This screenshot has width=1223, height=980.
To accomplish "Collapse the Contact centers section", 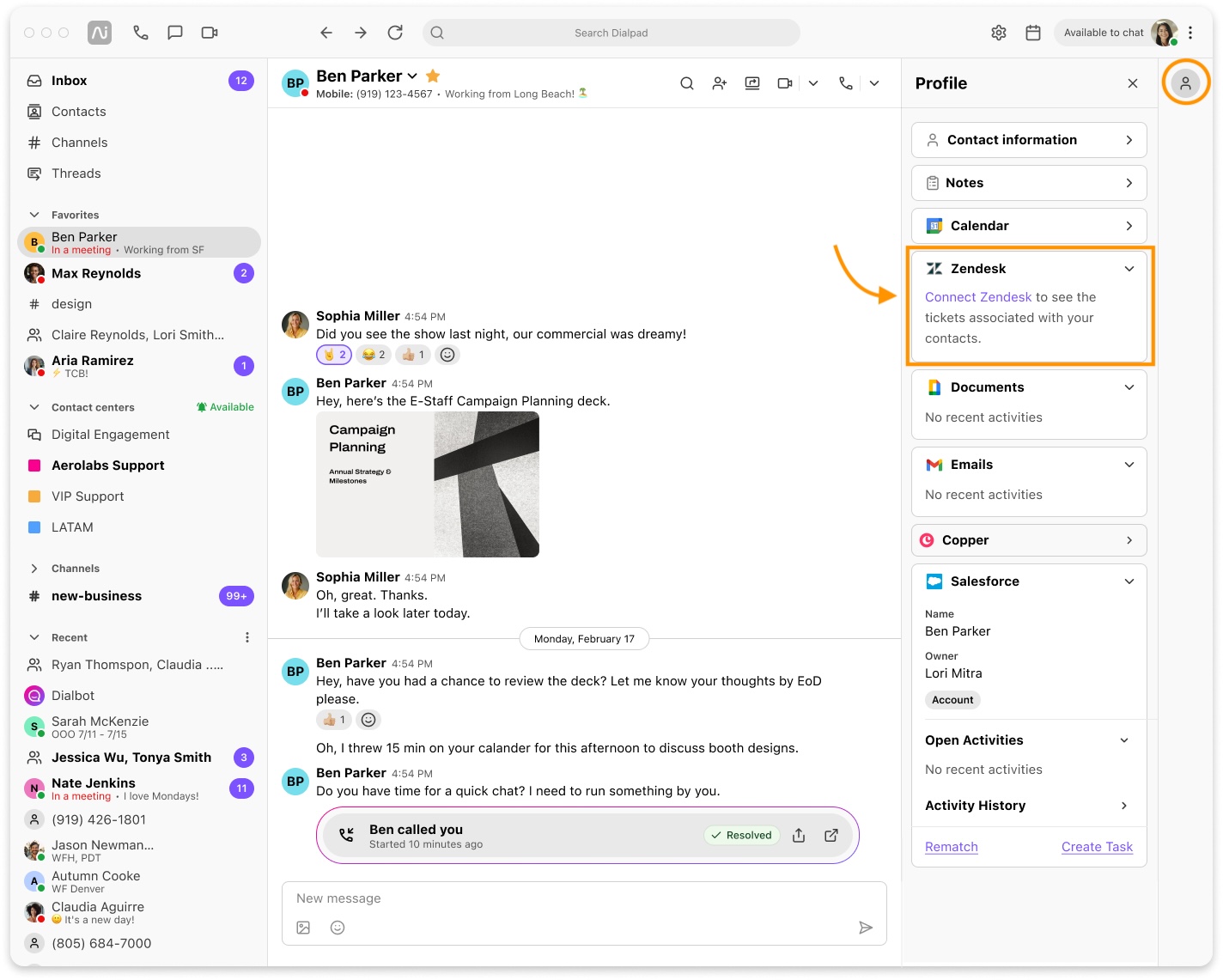I will coord(34,407).
